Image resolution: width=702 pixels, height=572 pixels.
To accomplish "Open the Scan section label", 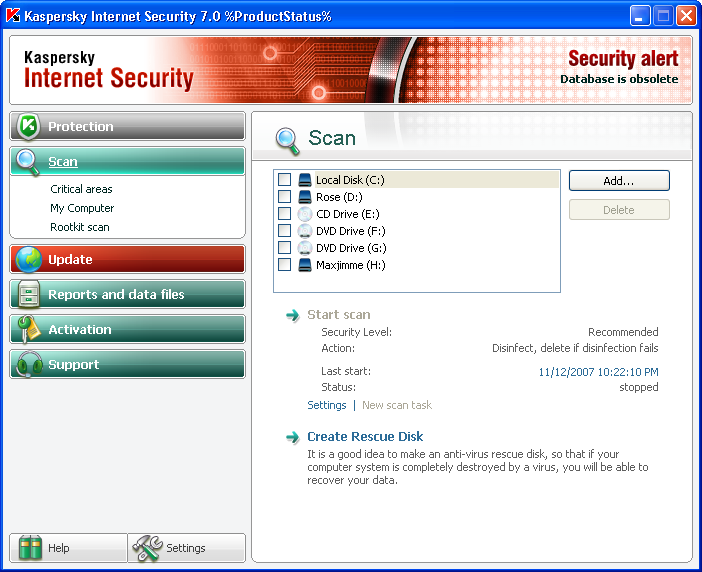I will pos(63,162).
